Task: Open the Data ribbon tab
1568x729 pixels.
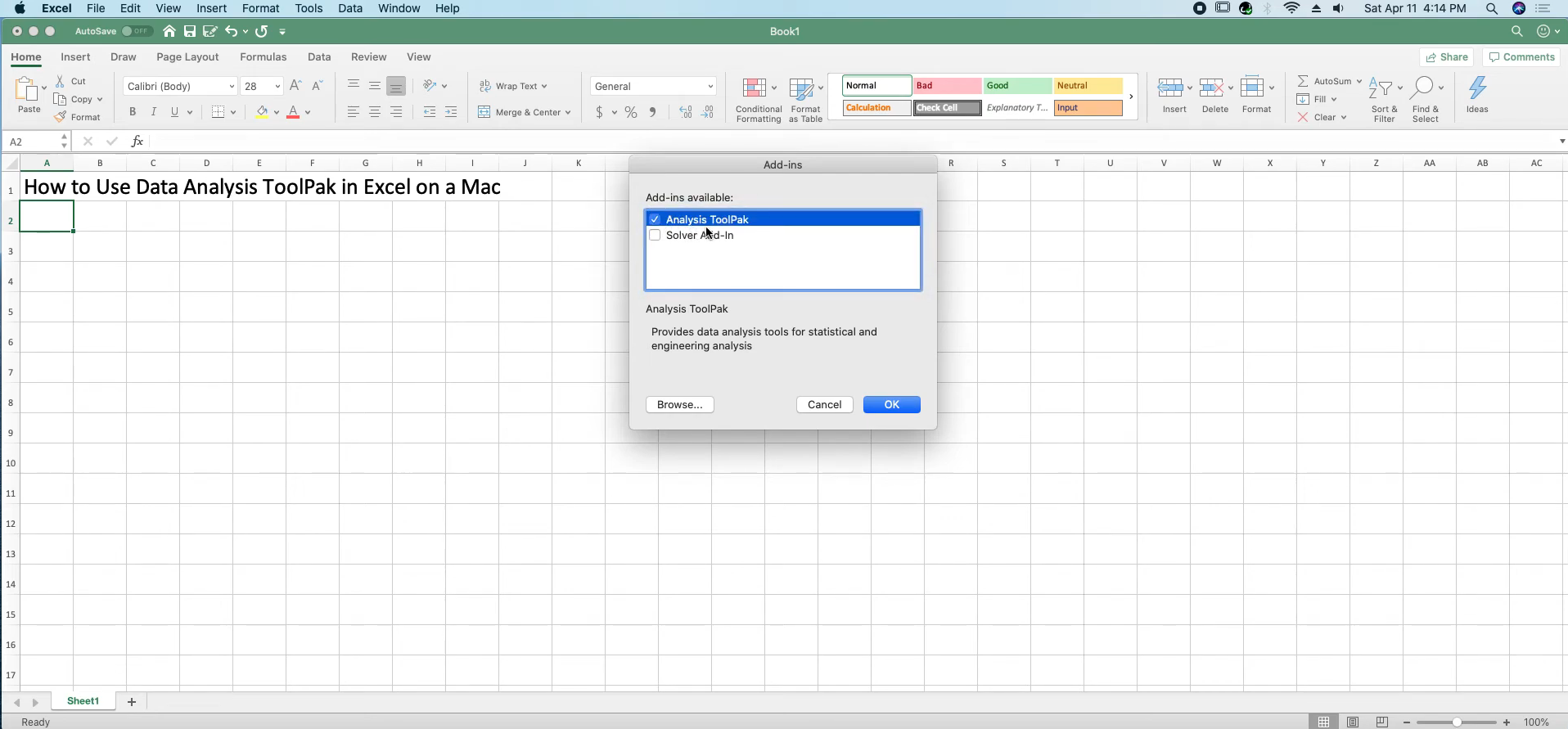Action: 319,57
